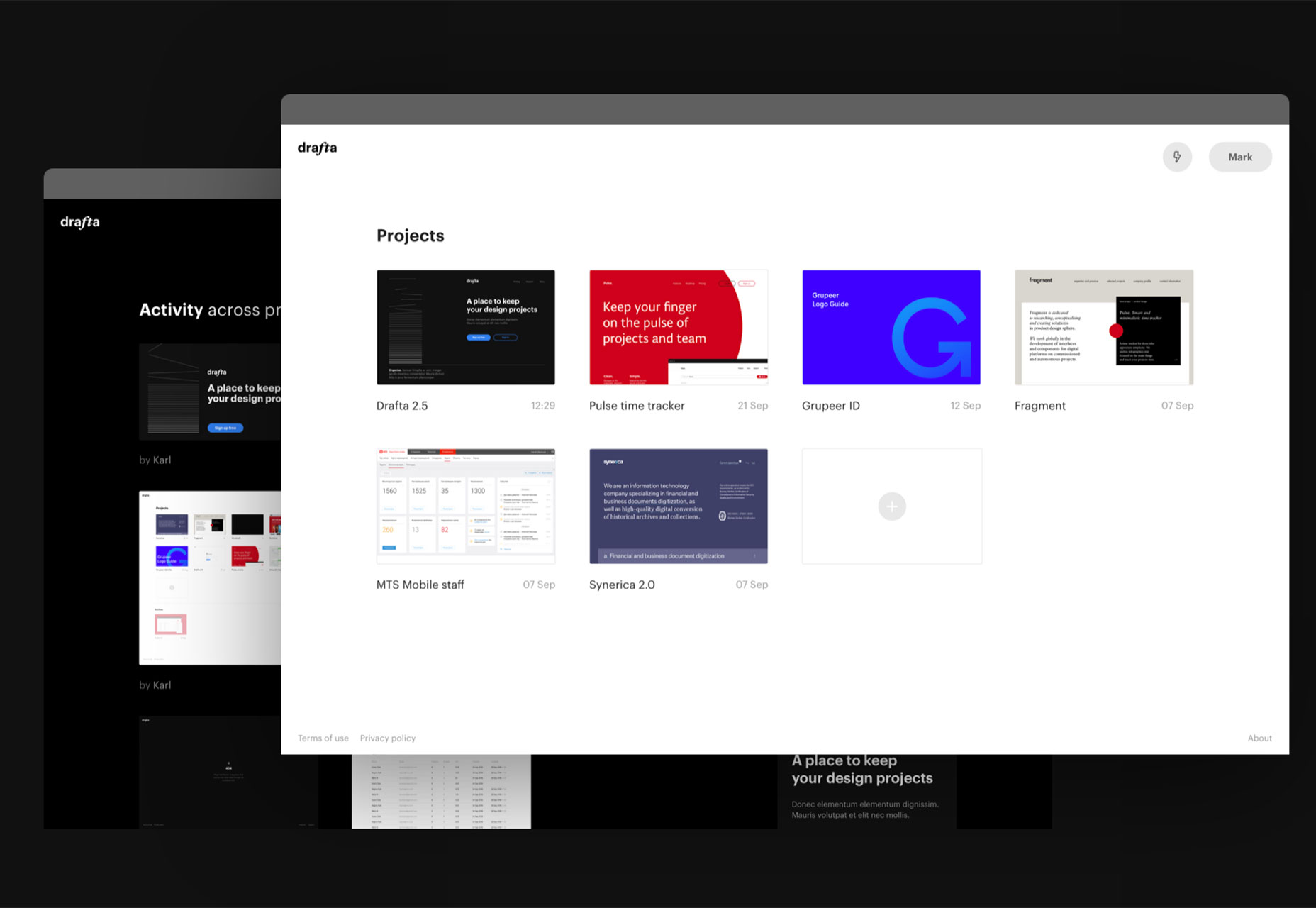
Task: Open the Synerica 2.0 project thumbnail
Action: tap(678, 506)
